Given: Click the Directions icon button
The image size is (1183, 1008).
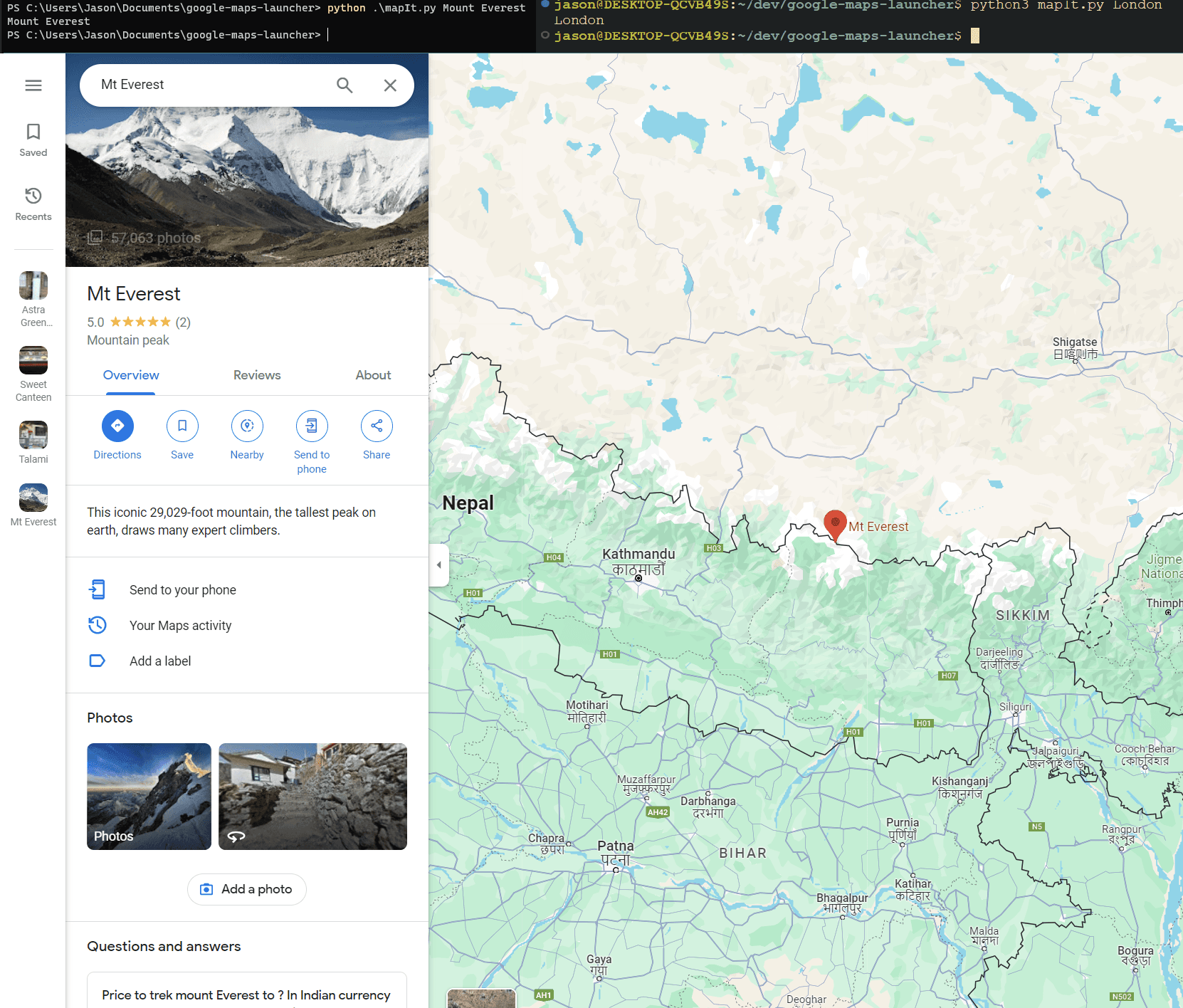Looking at the screenshot, I should pyautogui.click(x=117, y=426).
